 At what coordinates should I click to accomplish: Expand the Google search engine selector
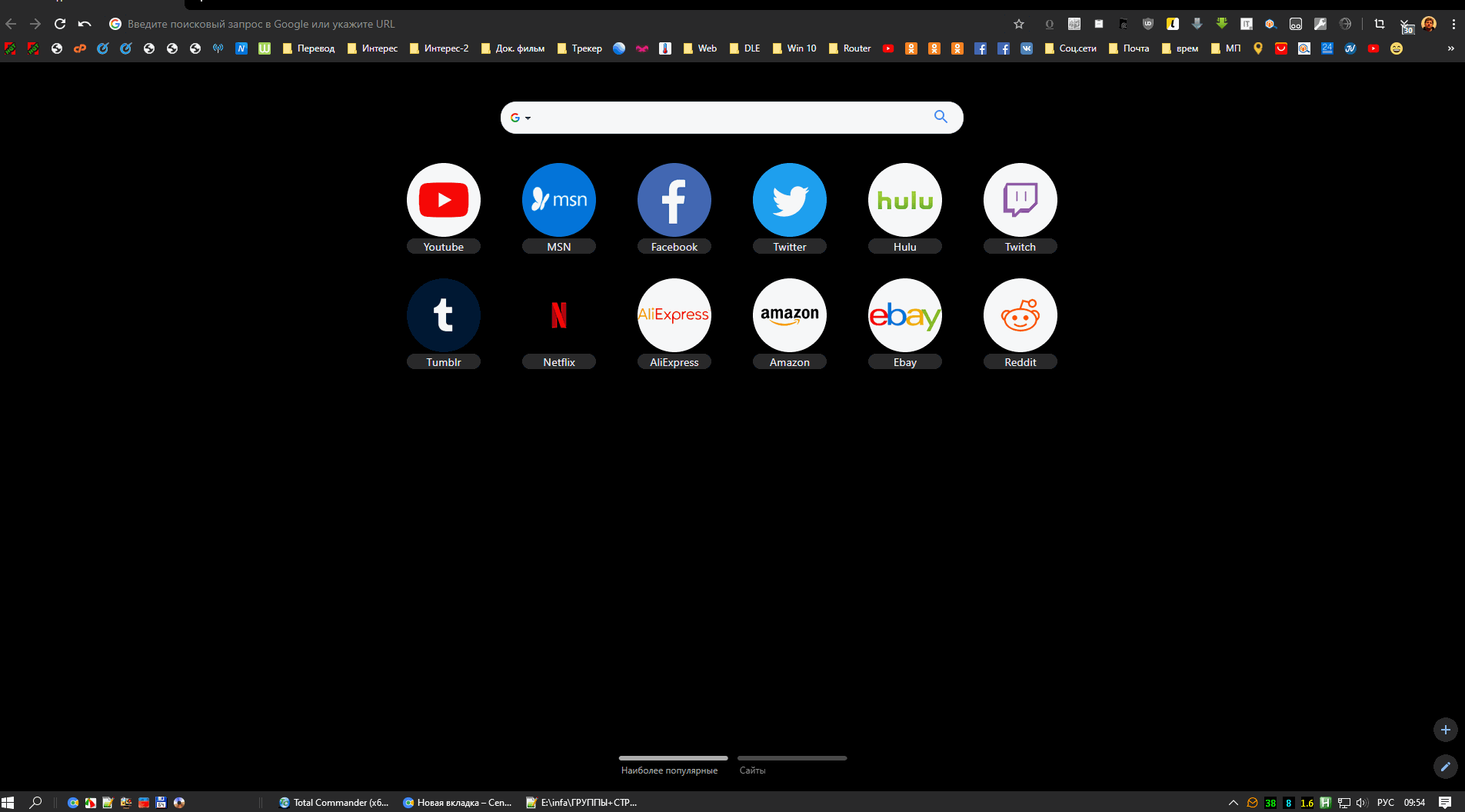click(x=521, y=118)
